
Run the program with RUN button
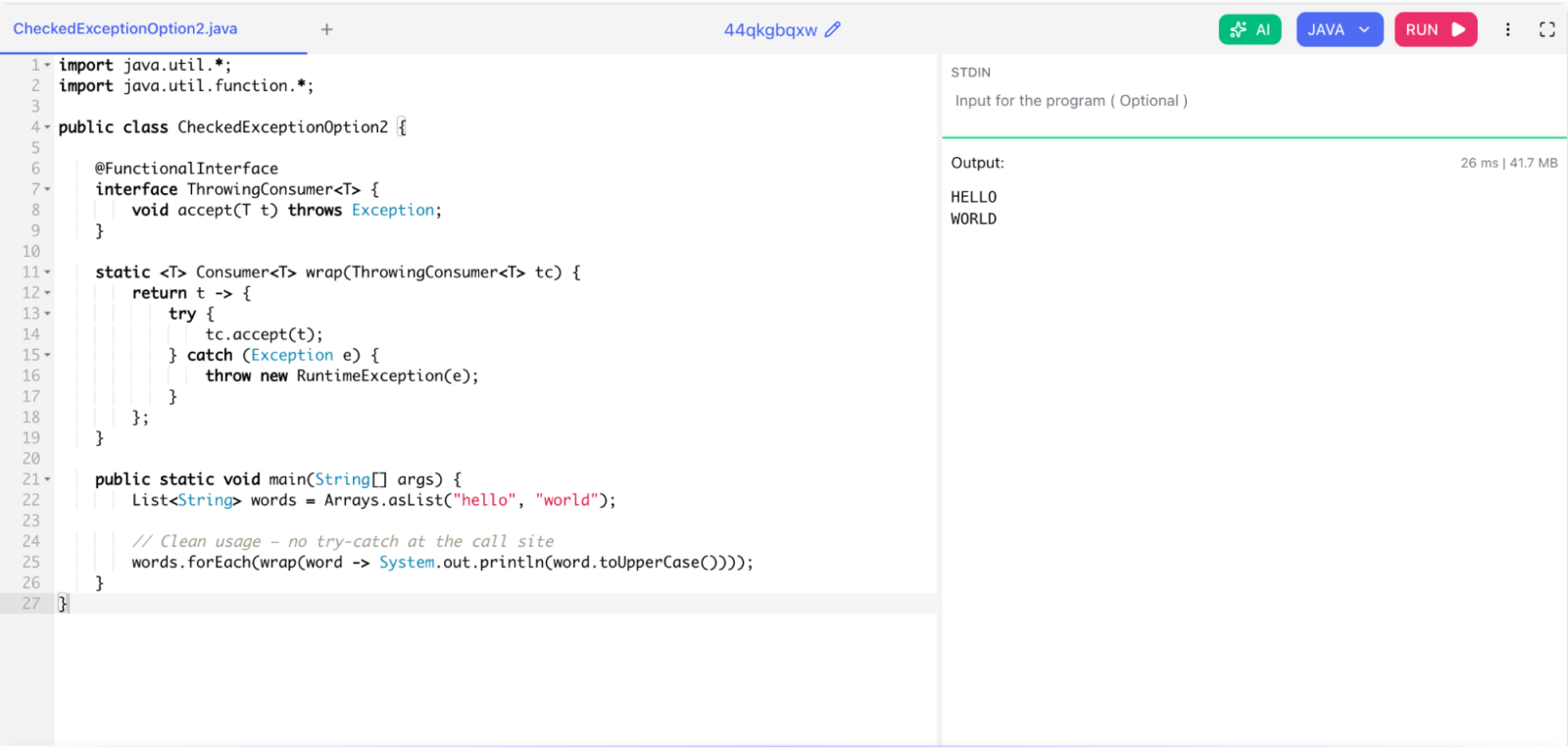click(x=1436, y=29)
